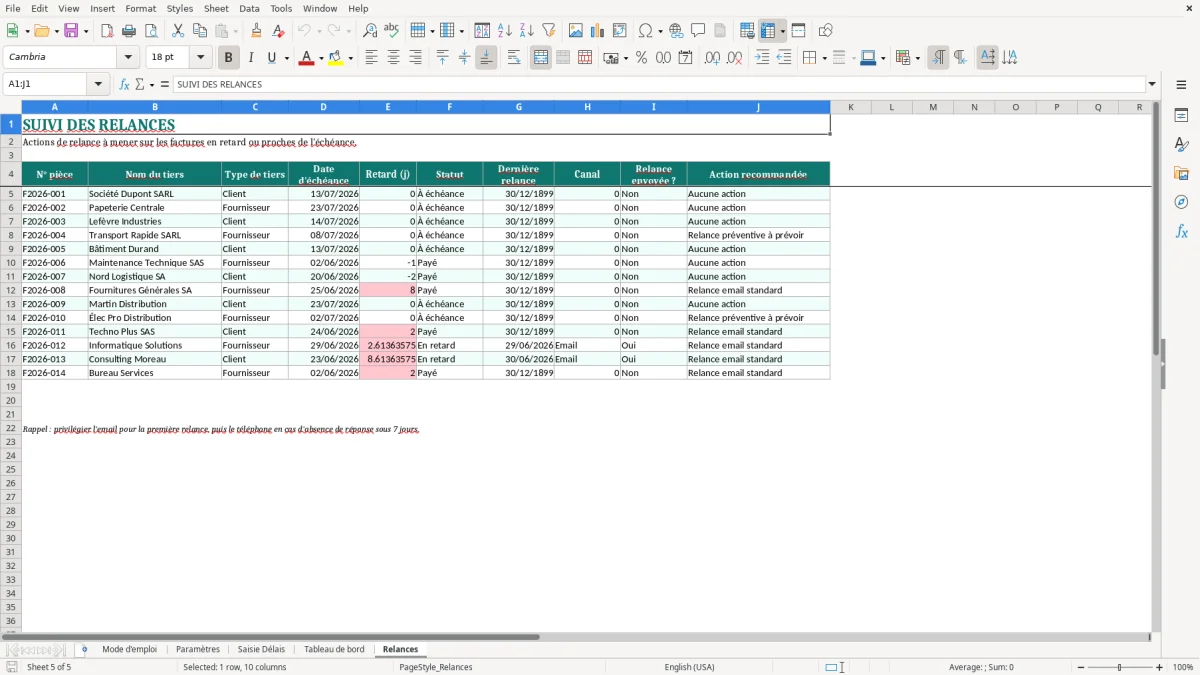The image size is (1200, 675).
Task: Click the font color red swatch
Action: [x=306, y=58]
